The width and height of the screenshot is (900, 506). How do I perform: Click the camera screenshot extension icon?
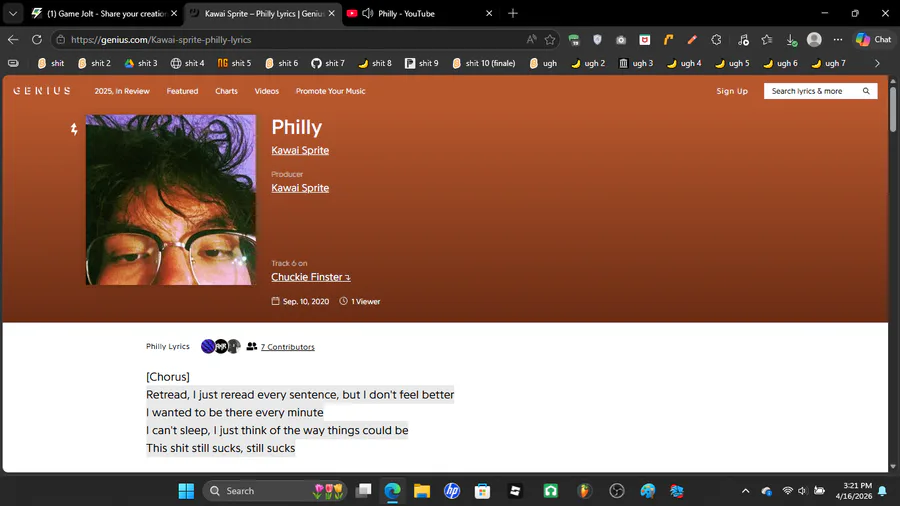(x=621, y=40)
